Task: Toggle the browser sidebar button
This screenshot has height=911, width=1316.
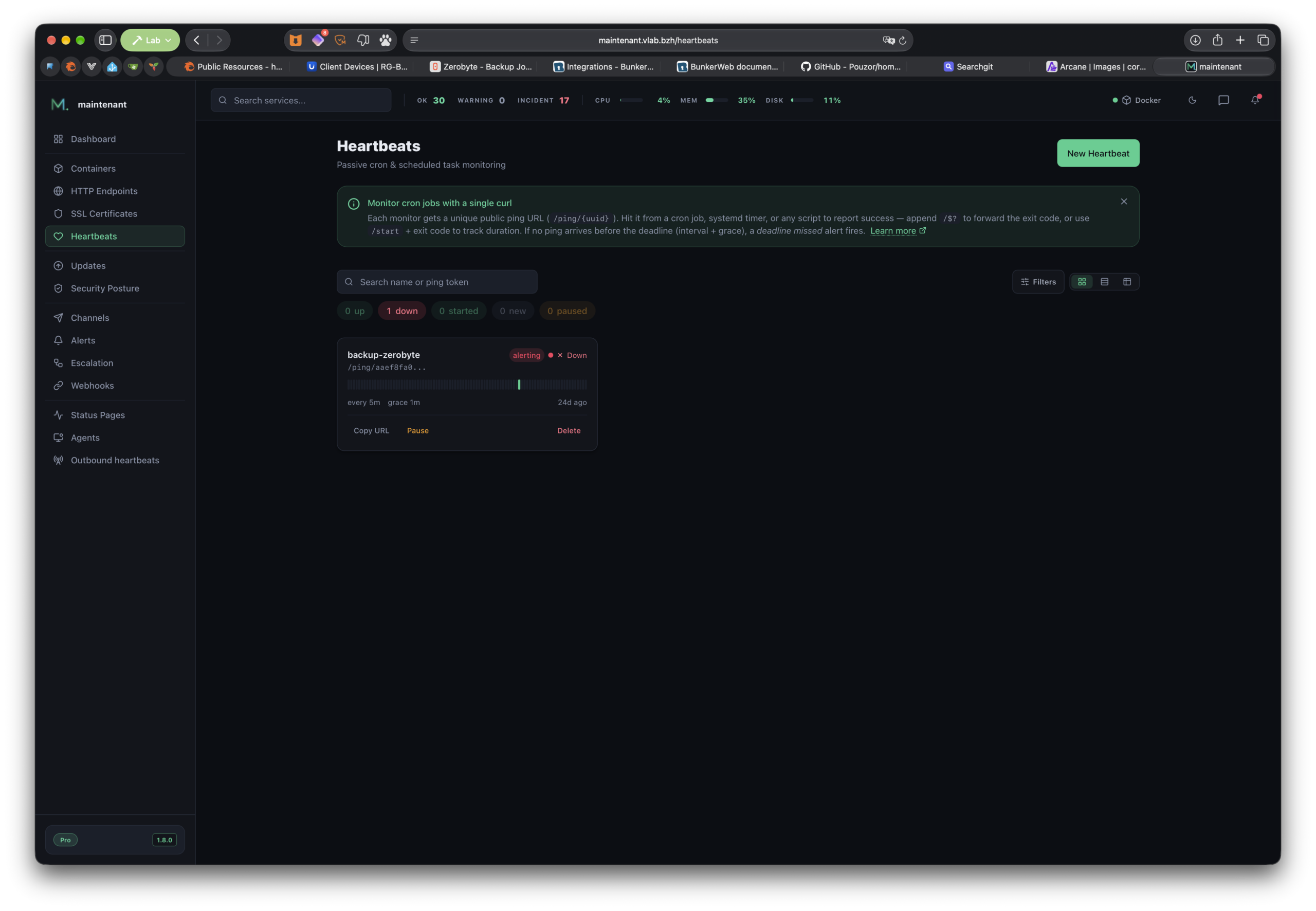Action: (105, 40)
